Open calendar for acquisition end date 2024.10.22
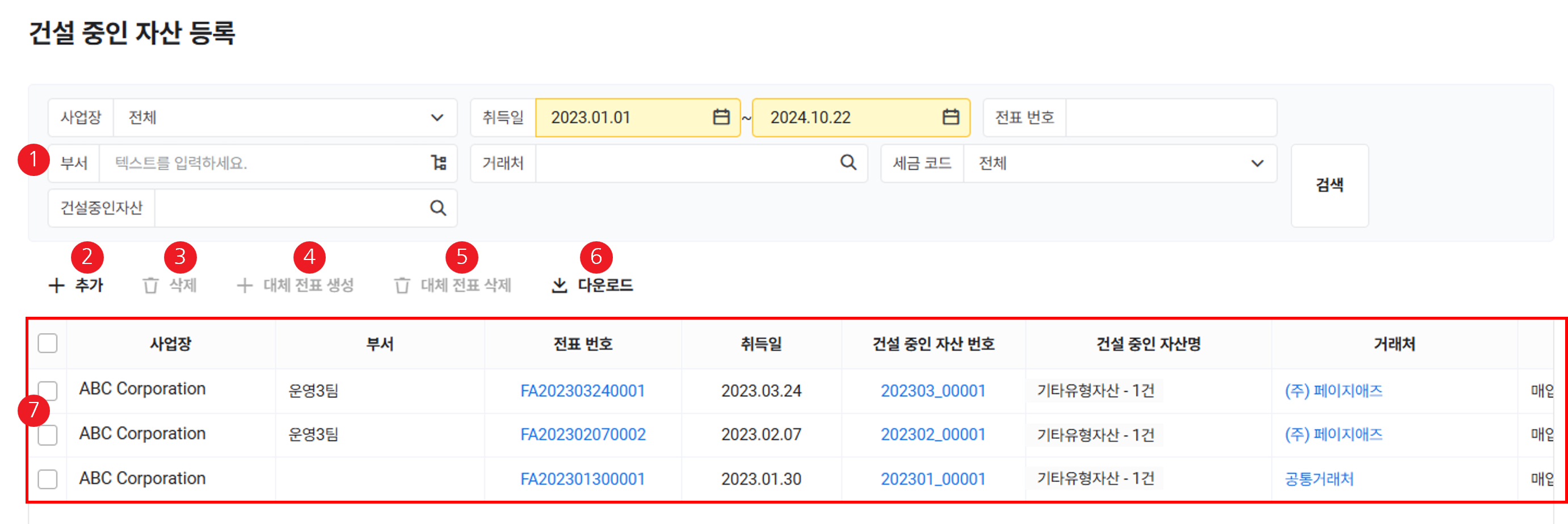The image size is (1568, 524). click(x=950, y=117)
